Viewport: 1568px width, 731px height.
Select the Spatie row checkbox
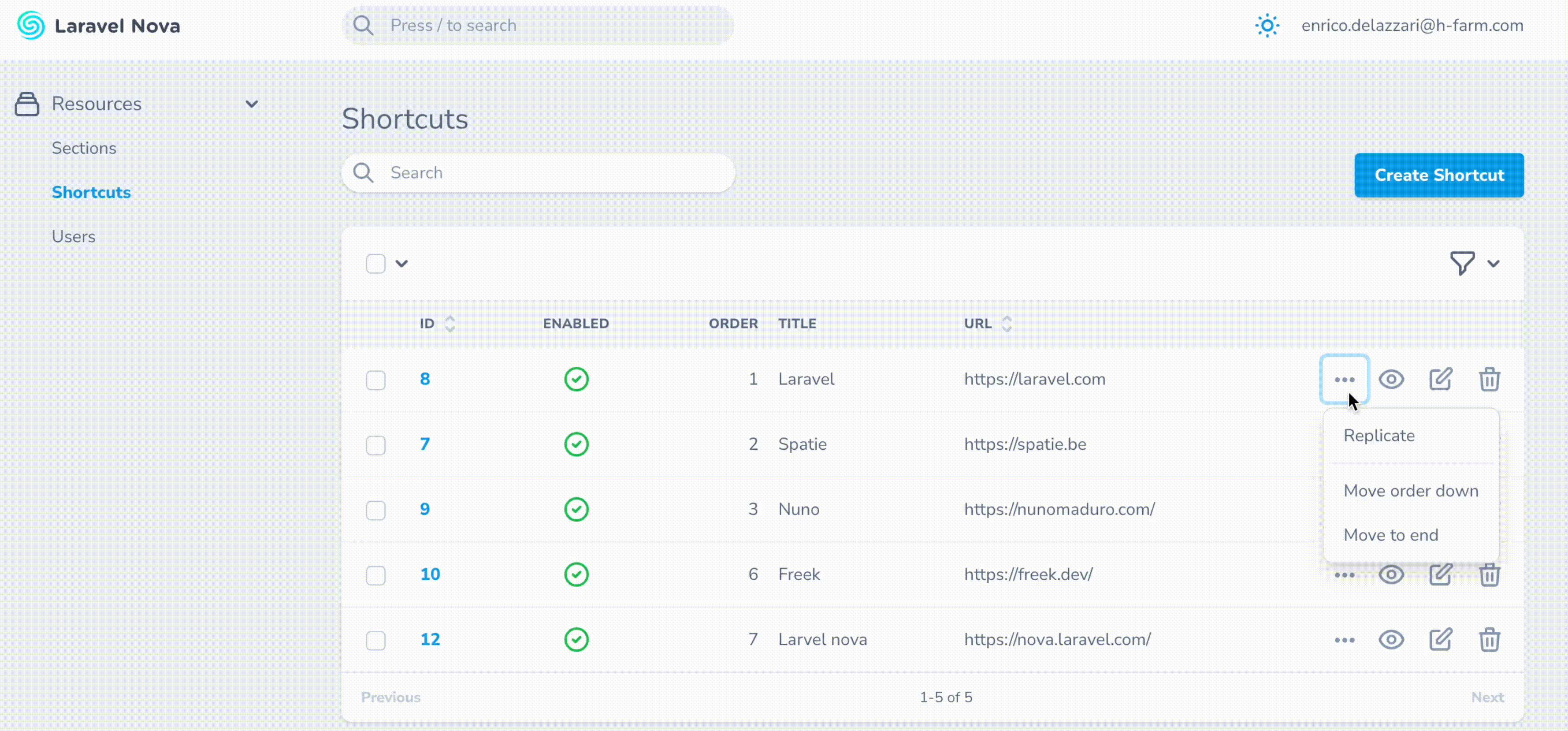375,445
